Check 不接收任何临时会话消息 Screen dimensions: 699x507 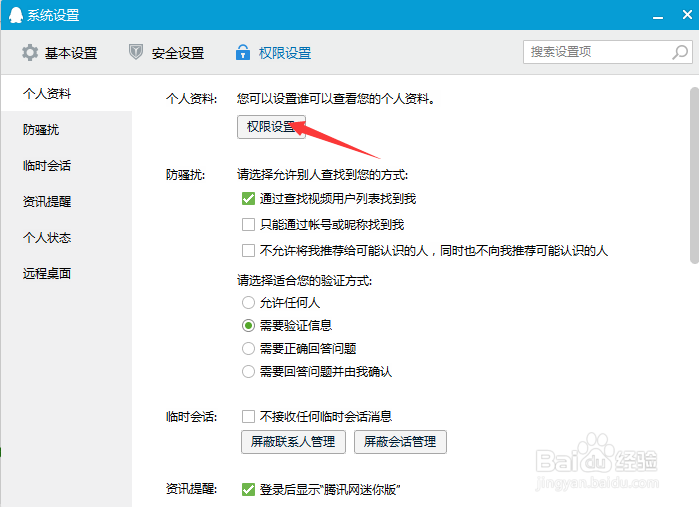[x=248, y=416]
